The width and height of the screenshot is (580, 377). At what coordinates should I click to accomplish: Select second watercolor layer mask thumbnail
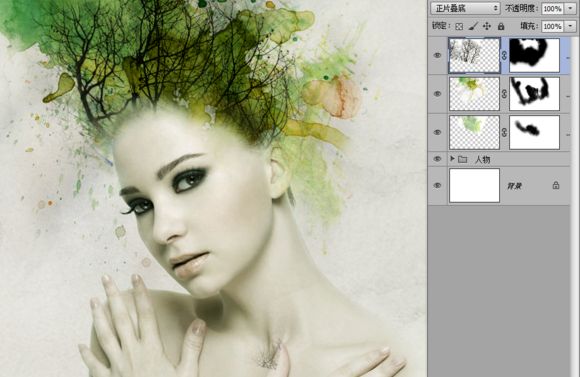pyautogui.click(x=535, y=94)
